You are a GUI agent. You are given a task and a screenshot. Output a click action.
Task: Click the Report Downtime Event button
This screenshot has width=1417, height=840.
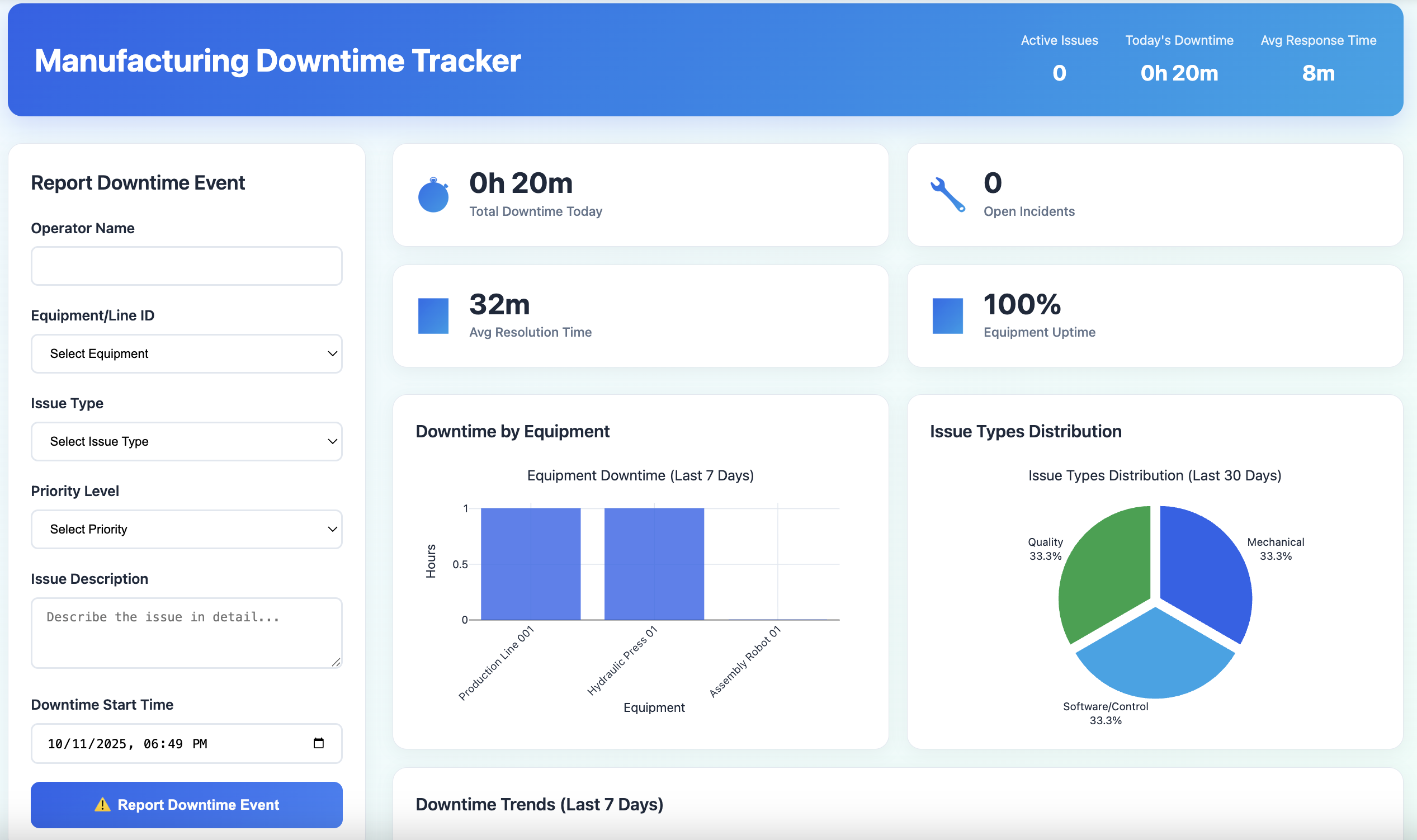pos(186,804)
